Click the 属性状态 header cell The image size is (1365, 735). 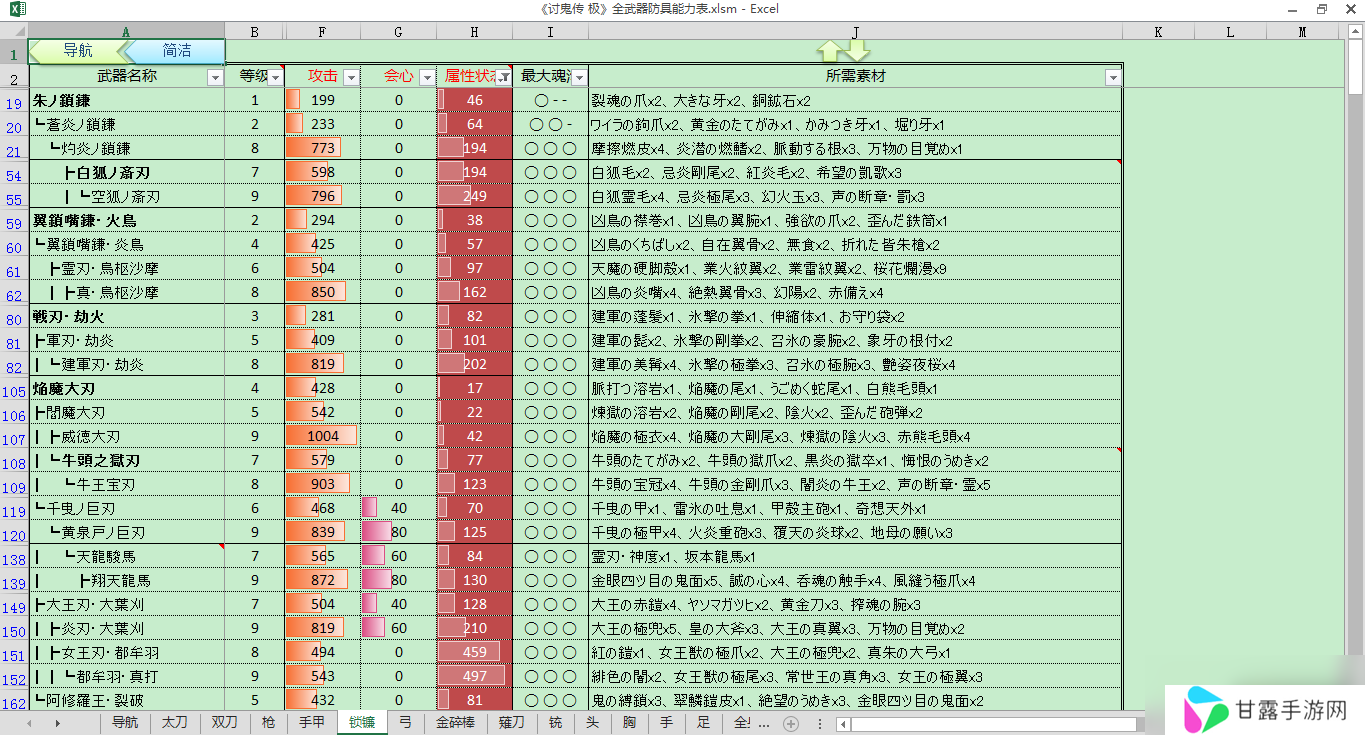[x=475, y=76]
